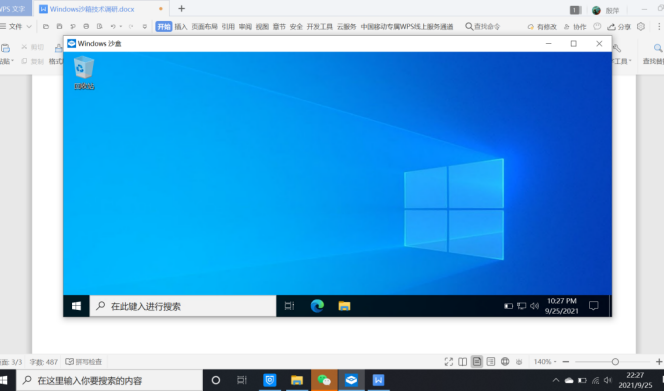Click the sandbox Start button
Image resolution: width=664 pixels, height=392 pixels.
pos(76,306)
